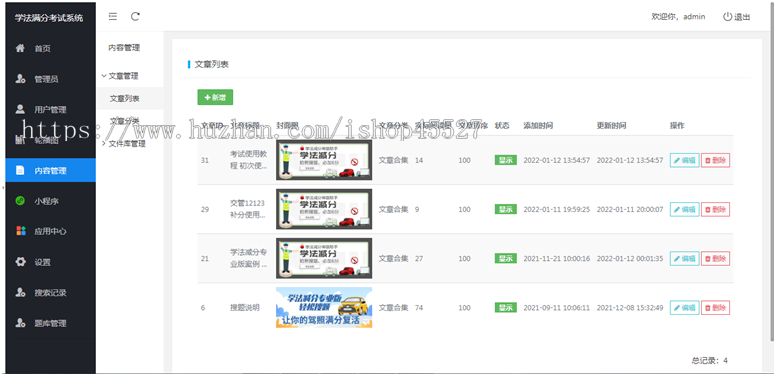Screen dimensions: 776x376
Task: Click the 状态 column header
Action: (x=502, y=126)
